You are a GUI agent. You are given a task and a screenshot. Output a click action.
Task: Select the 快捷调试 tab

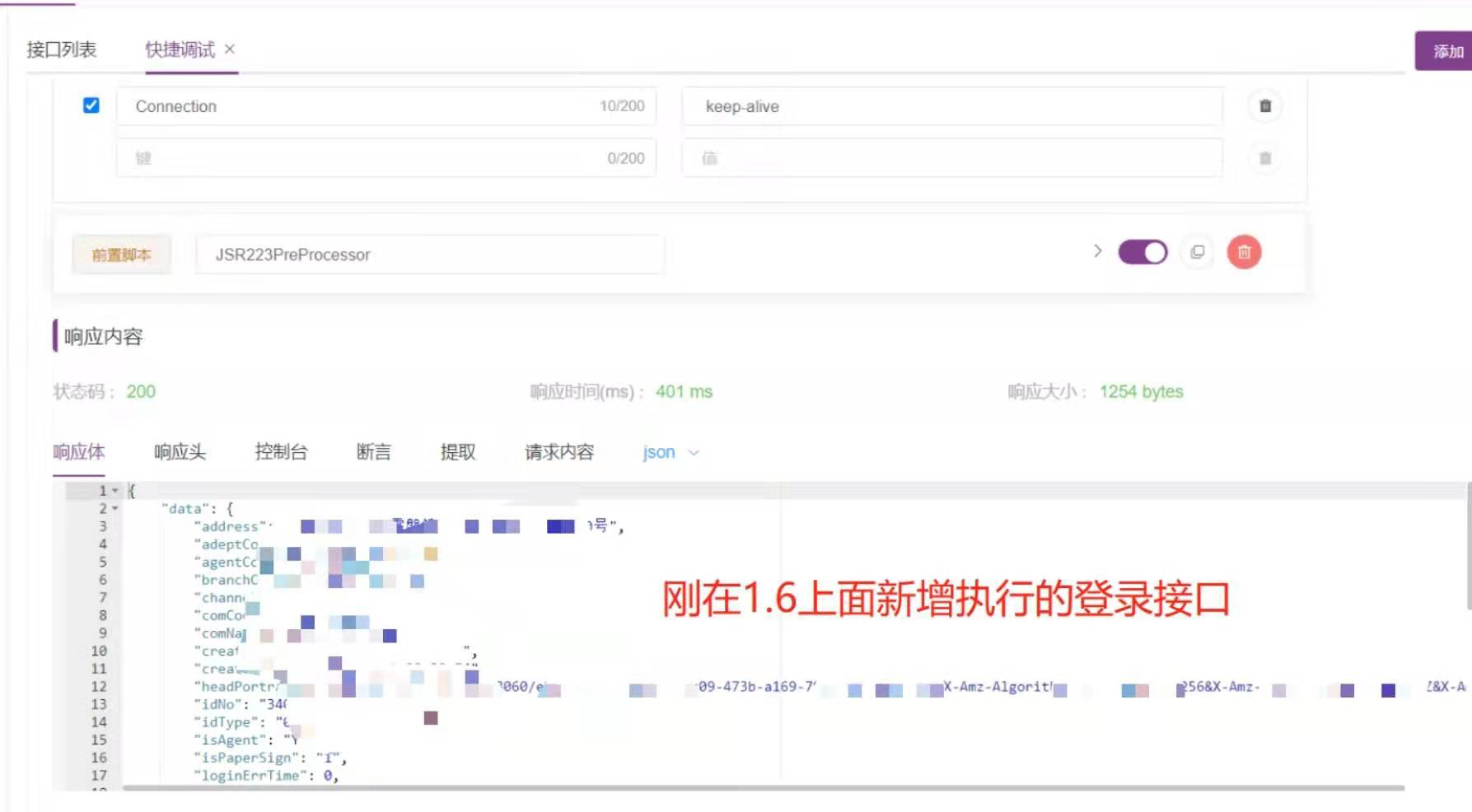tap(180, 49)
